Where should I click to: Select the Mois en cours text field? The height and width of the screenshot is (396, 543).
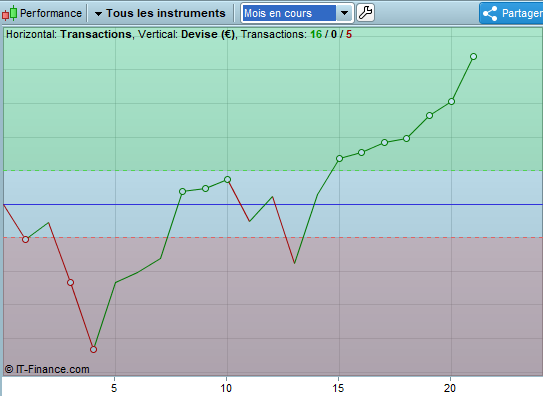289,13
